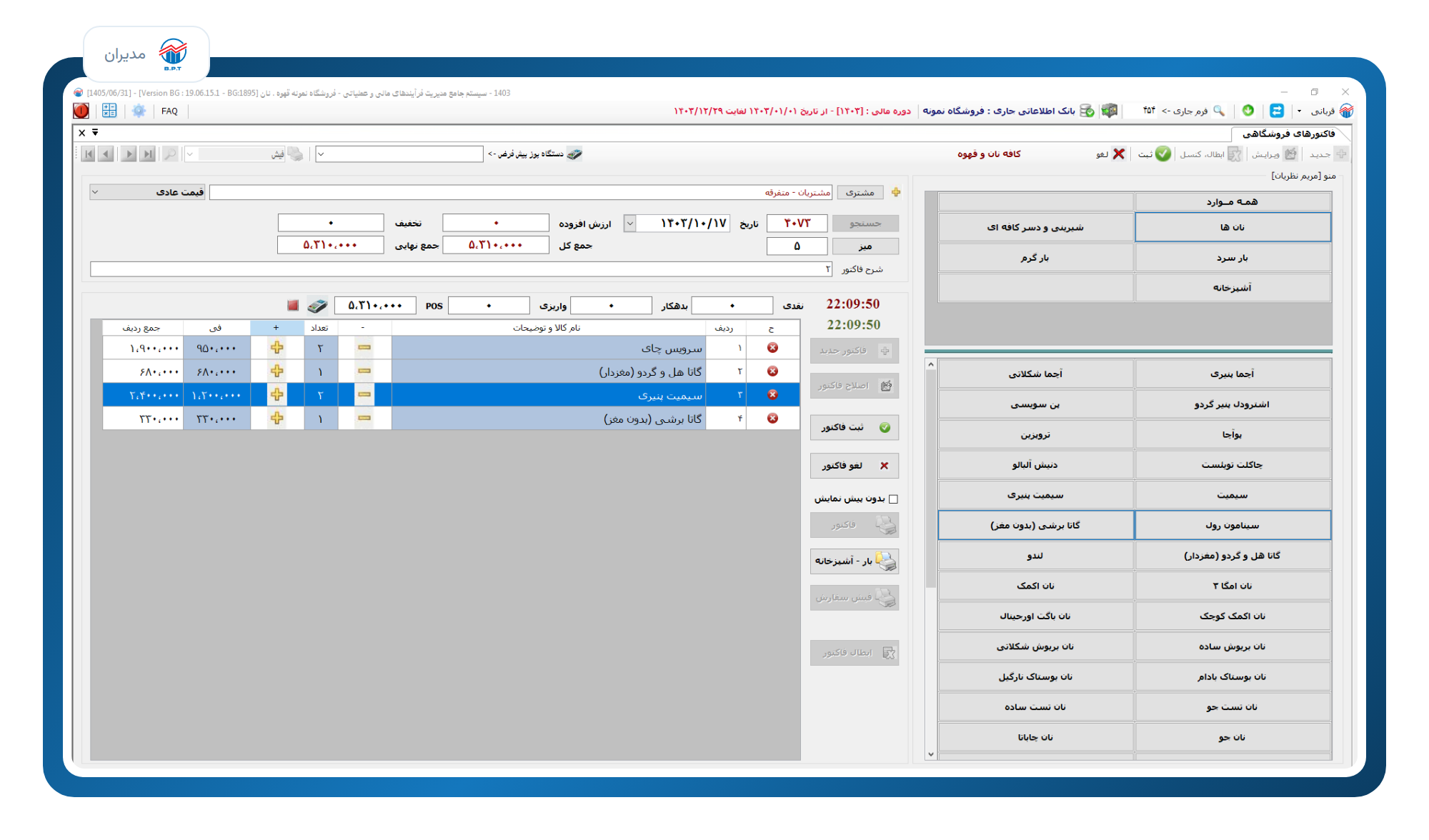Click yellow plus icon next to مشتری

coord(896,192)
